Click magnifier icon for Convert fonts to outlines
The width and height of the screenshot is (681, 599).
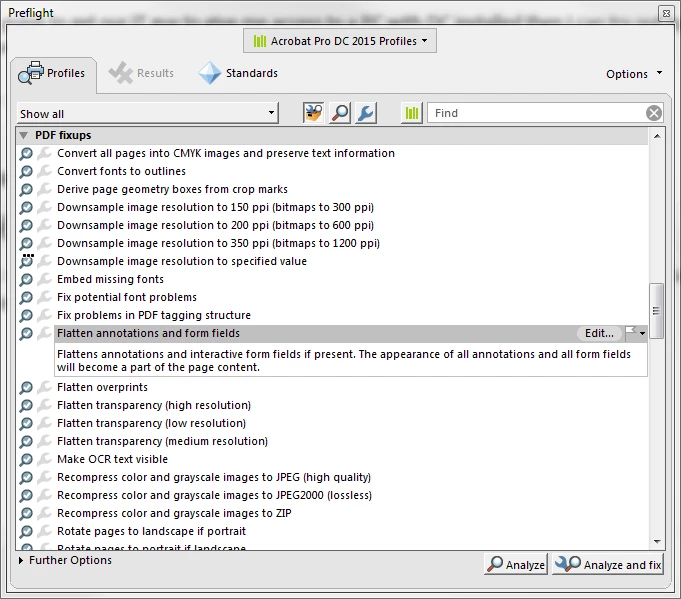(x=26, y=172)
